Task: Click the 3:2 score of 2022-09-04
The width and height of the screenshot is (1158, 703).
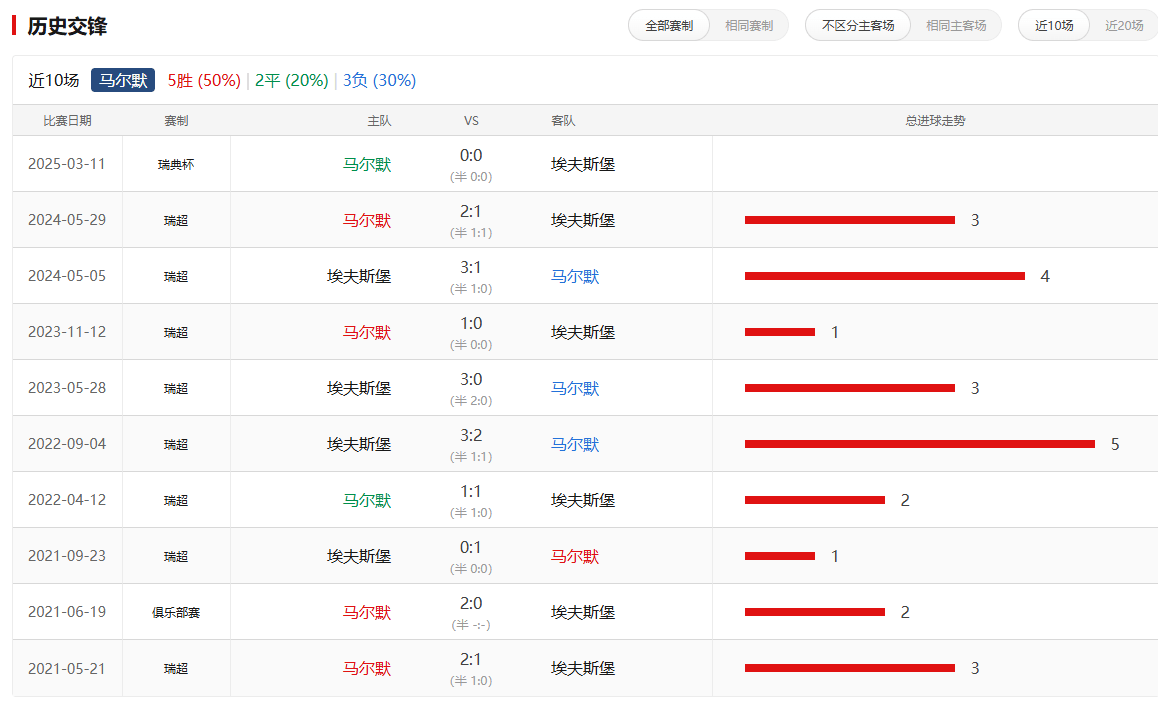Action: click(471, 436)
